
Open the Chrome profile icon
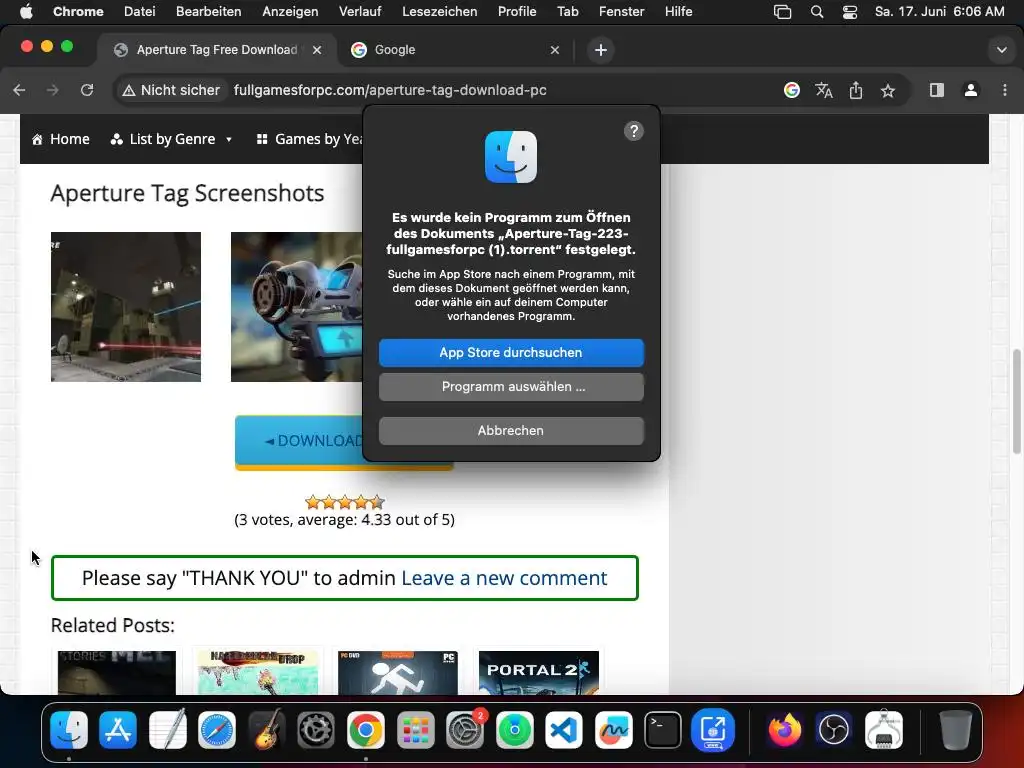[x=971, y=90]
